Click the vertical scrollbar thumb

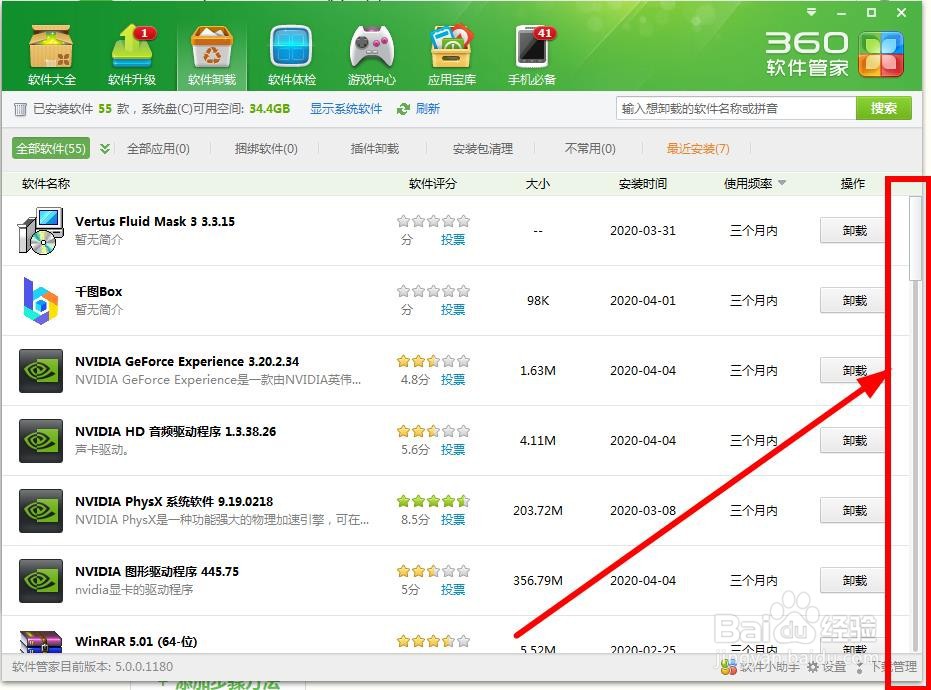tap(915, 238)
